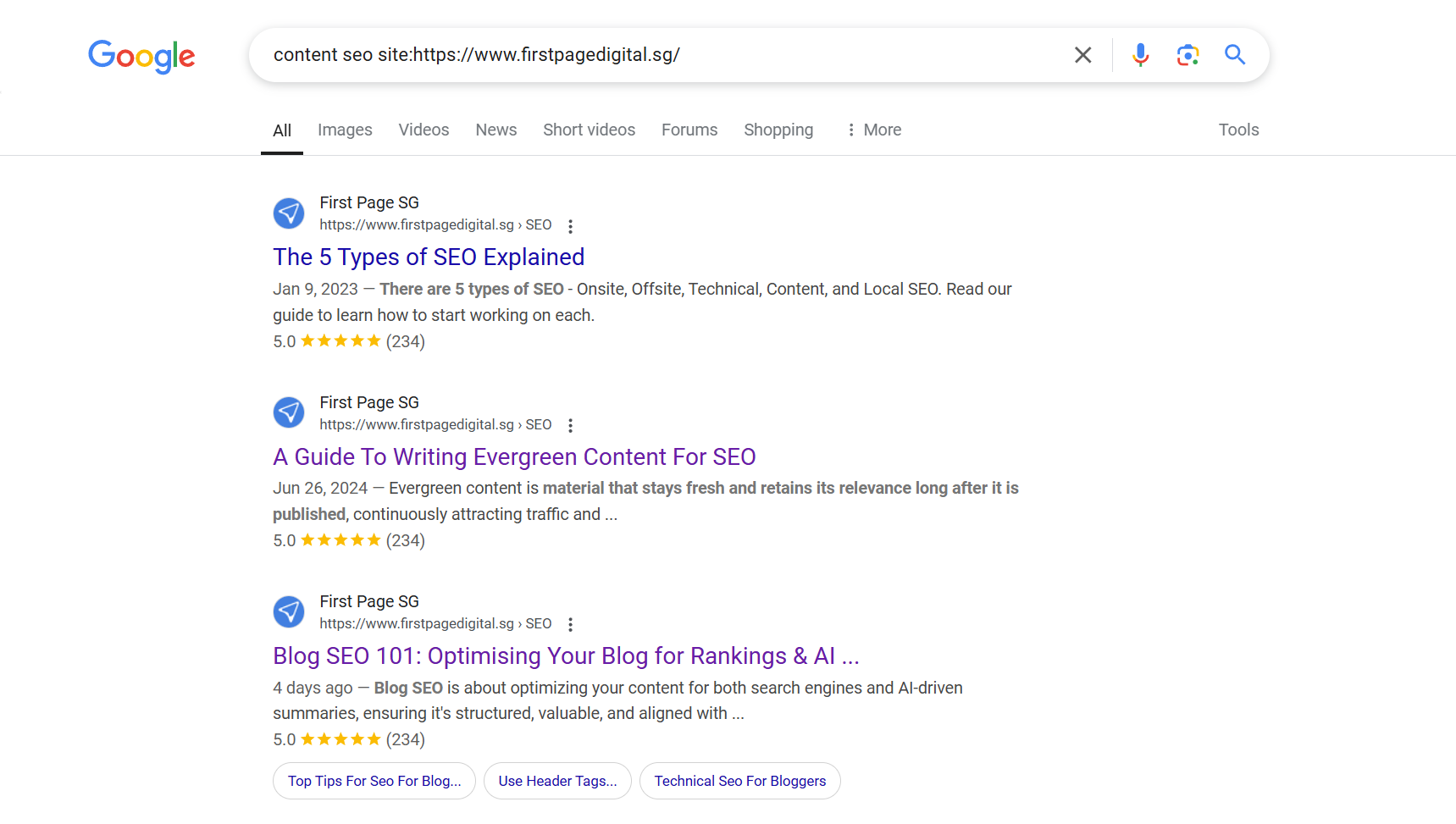Click site URL above Blog SEO 101 result
This screenshot has width=1456, height=824.
[x=435, y=623]
